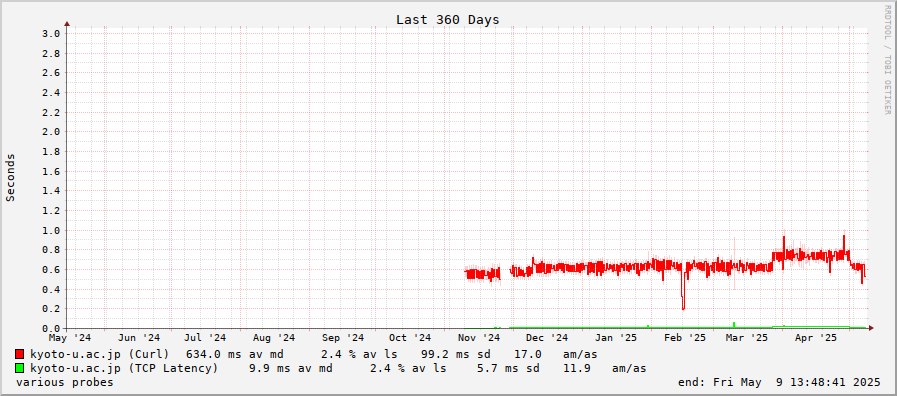The width and height of the screenshot is (897, 396).
Task: Click the green TCP Latency legend swatch
Action: [19, 368]
